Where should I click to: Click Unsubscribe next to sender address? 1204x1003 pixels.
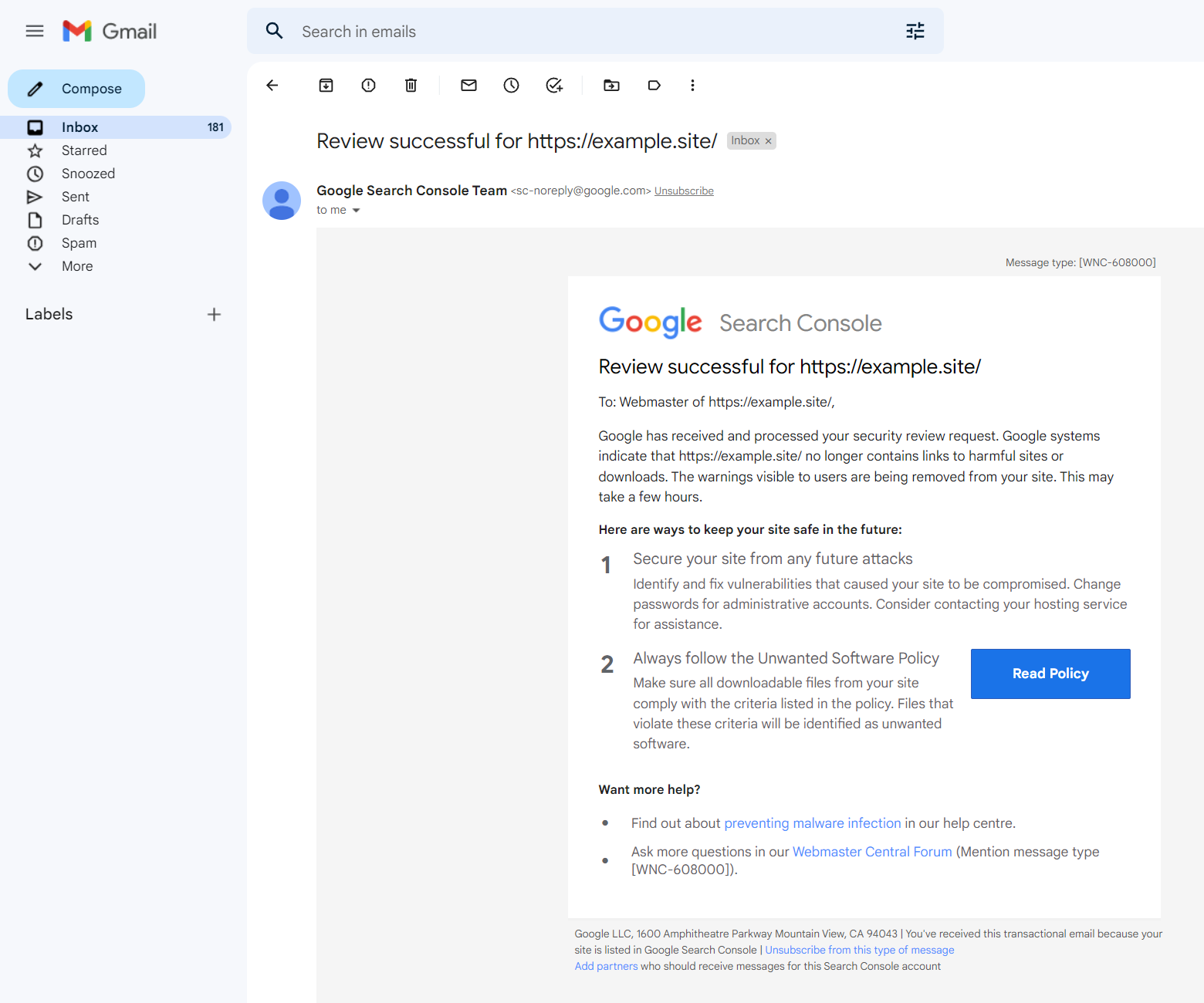click(684, 191)
